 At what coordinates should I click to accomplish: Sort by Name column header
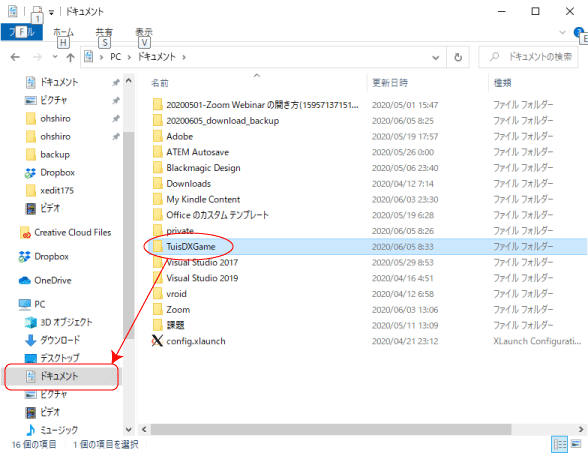coord(160,83)
